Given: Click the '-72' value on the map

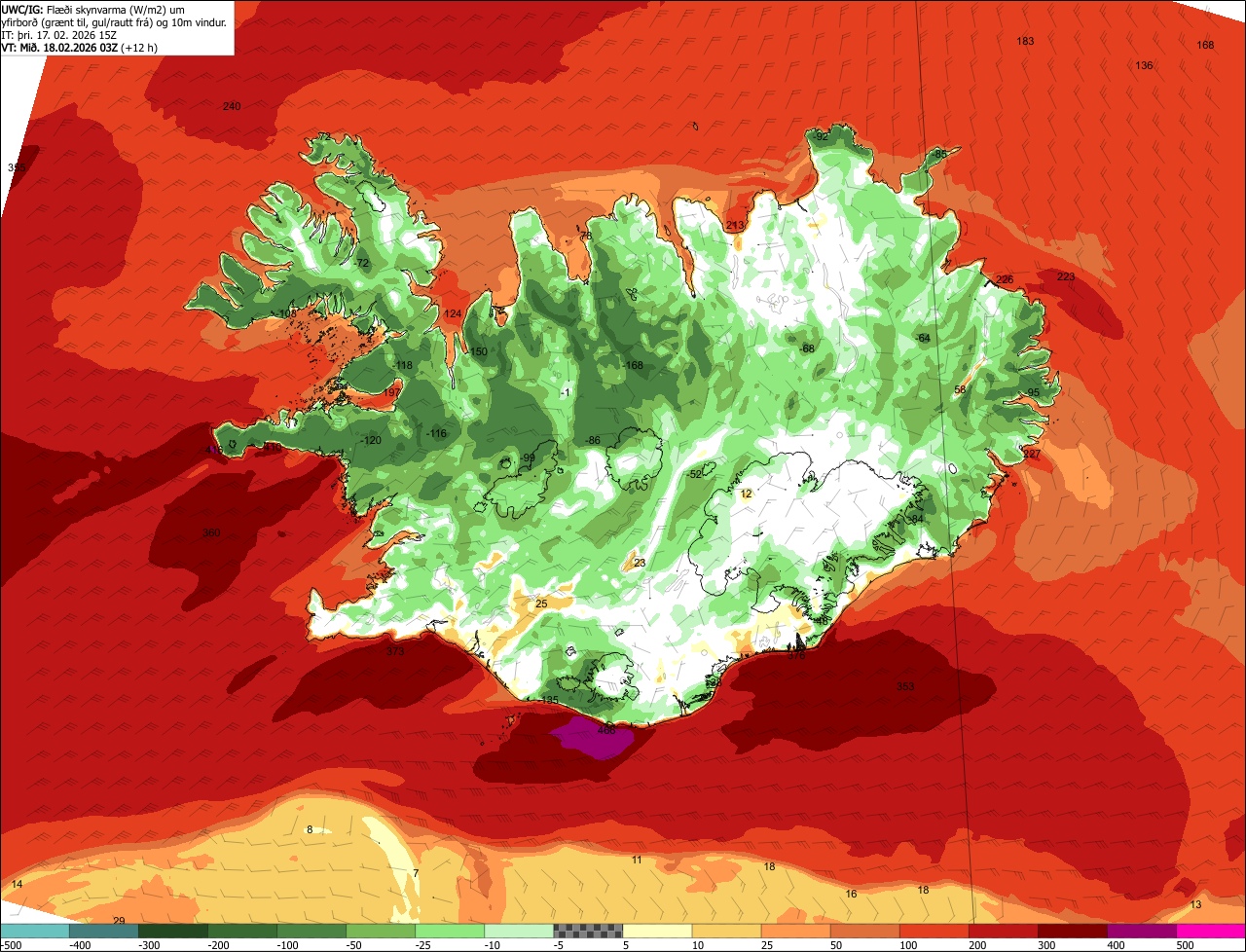Looking at the screenshot, I should [361, 264].
